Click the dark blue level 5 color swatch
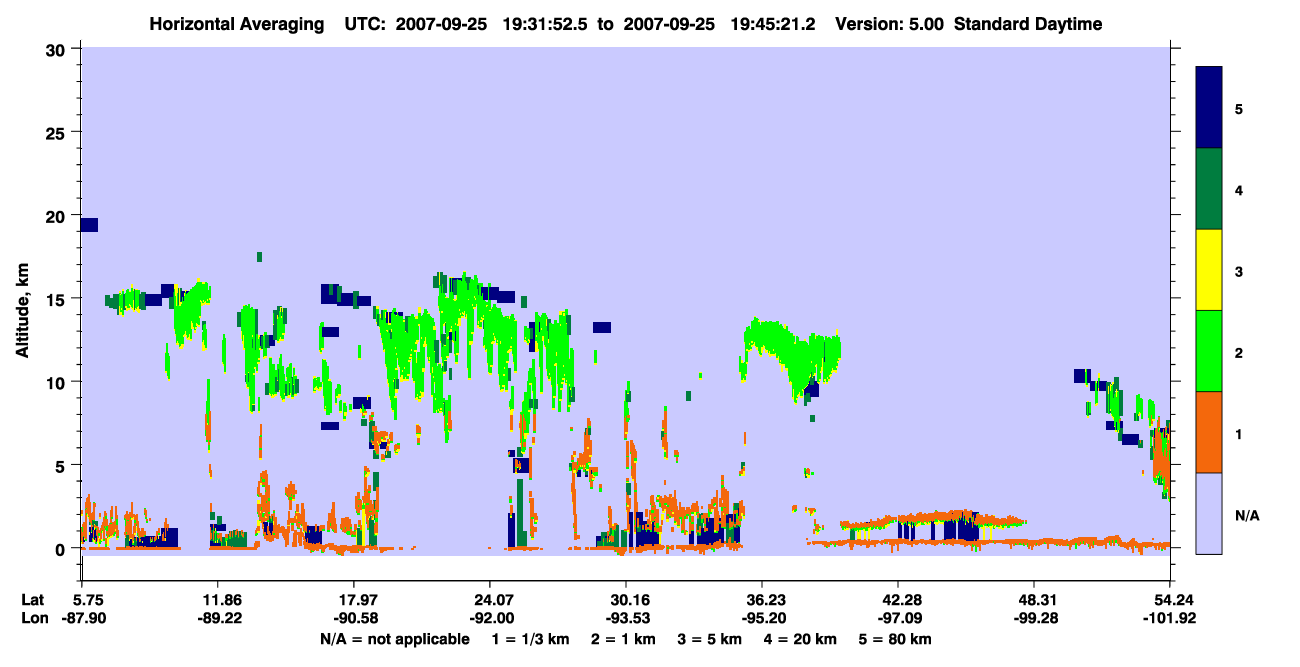This screenshot has width=1300, height=667. coord(1209,107)
